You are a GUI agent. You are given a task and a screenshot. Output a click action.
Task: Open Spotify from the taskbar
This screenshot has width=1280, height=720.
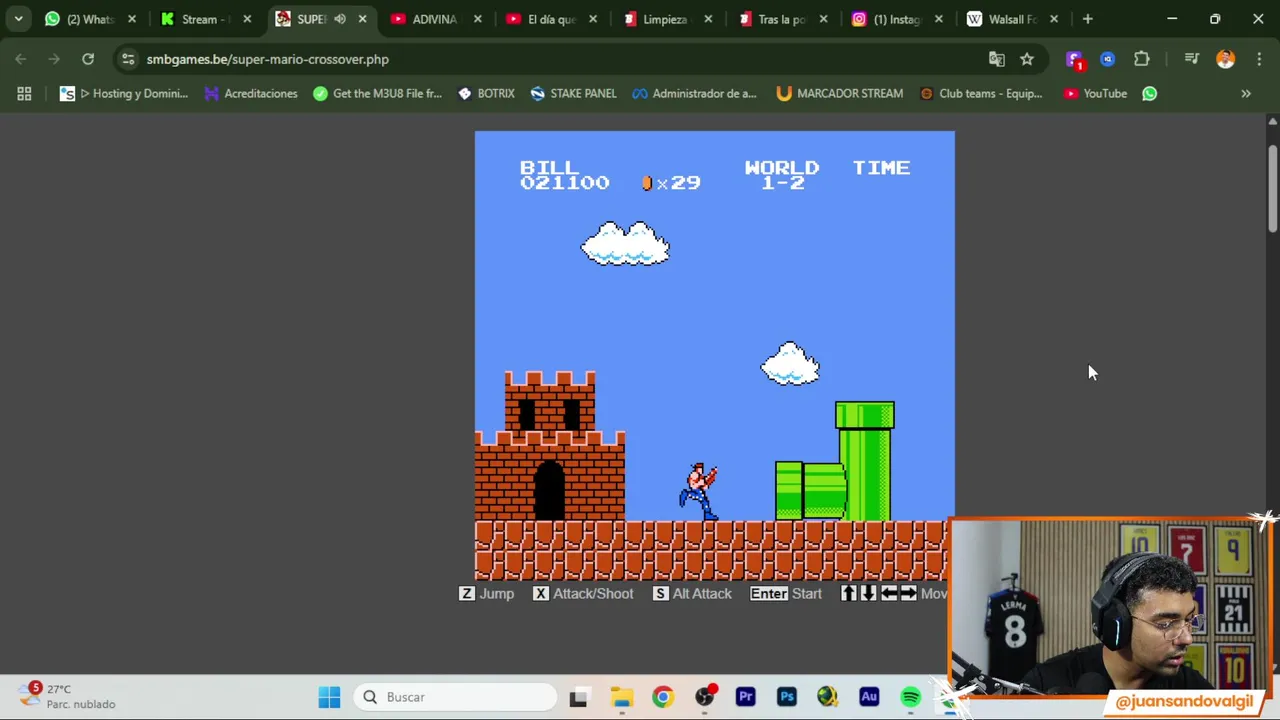coord(910,697)
